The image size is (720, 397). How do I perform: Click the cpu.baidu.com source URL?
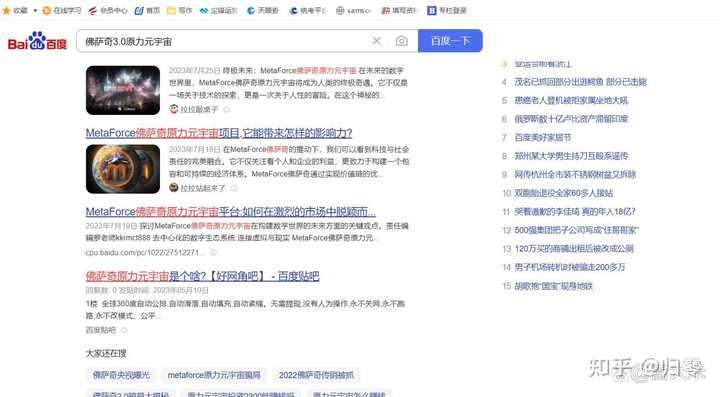pyautogui.click(x=145, y=252)
